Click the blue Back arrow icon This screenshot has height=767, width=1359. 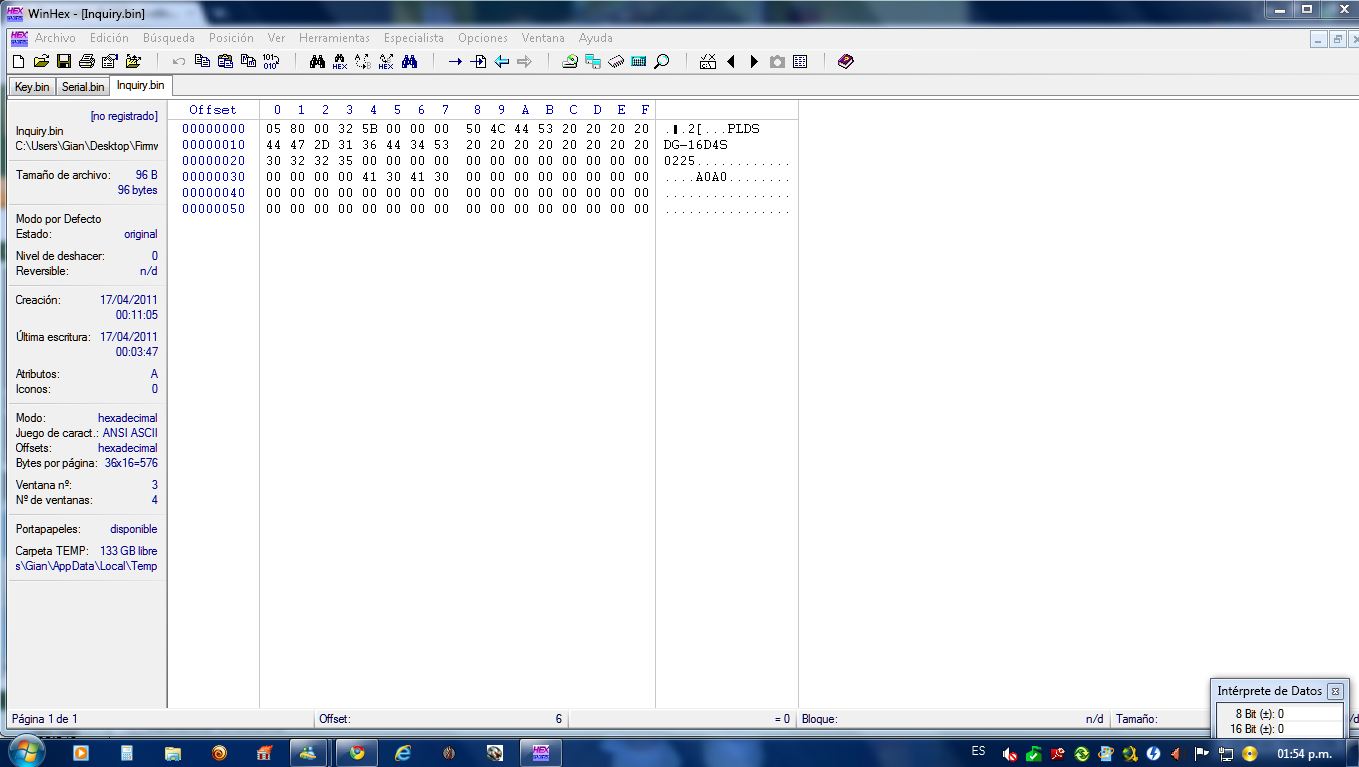[502, 62]
